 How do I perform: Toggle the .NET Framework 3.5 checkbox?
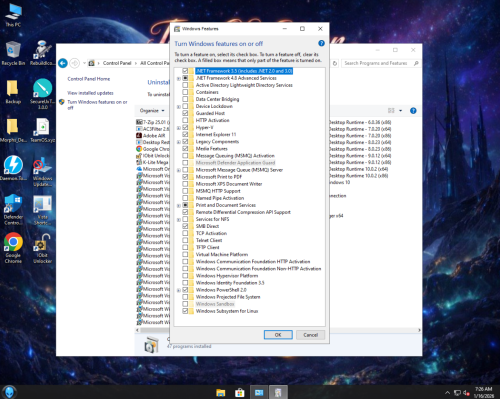pos(185,71)
